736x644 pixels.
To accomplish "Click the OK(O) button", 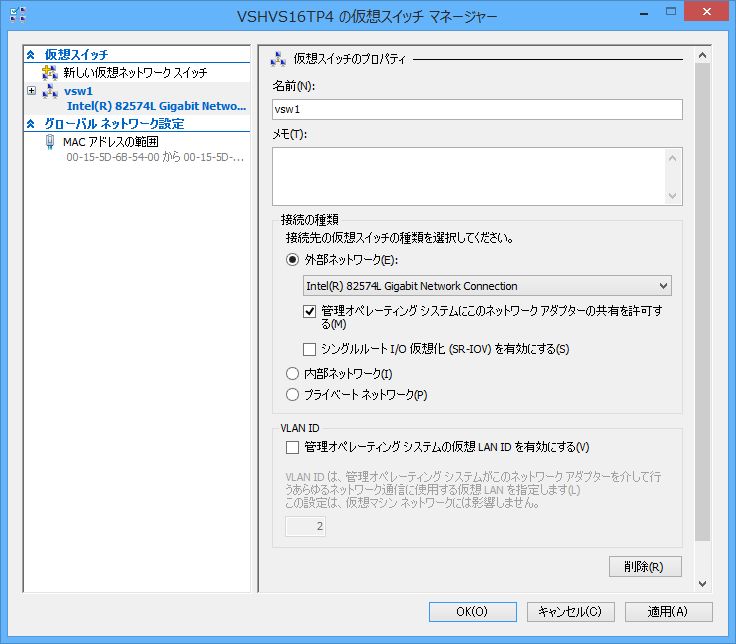I will pyautogui.click(x=473, y=612).
